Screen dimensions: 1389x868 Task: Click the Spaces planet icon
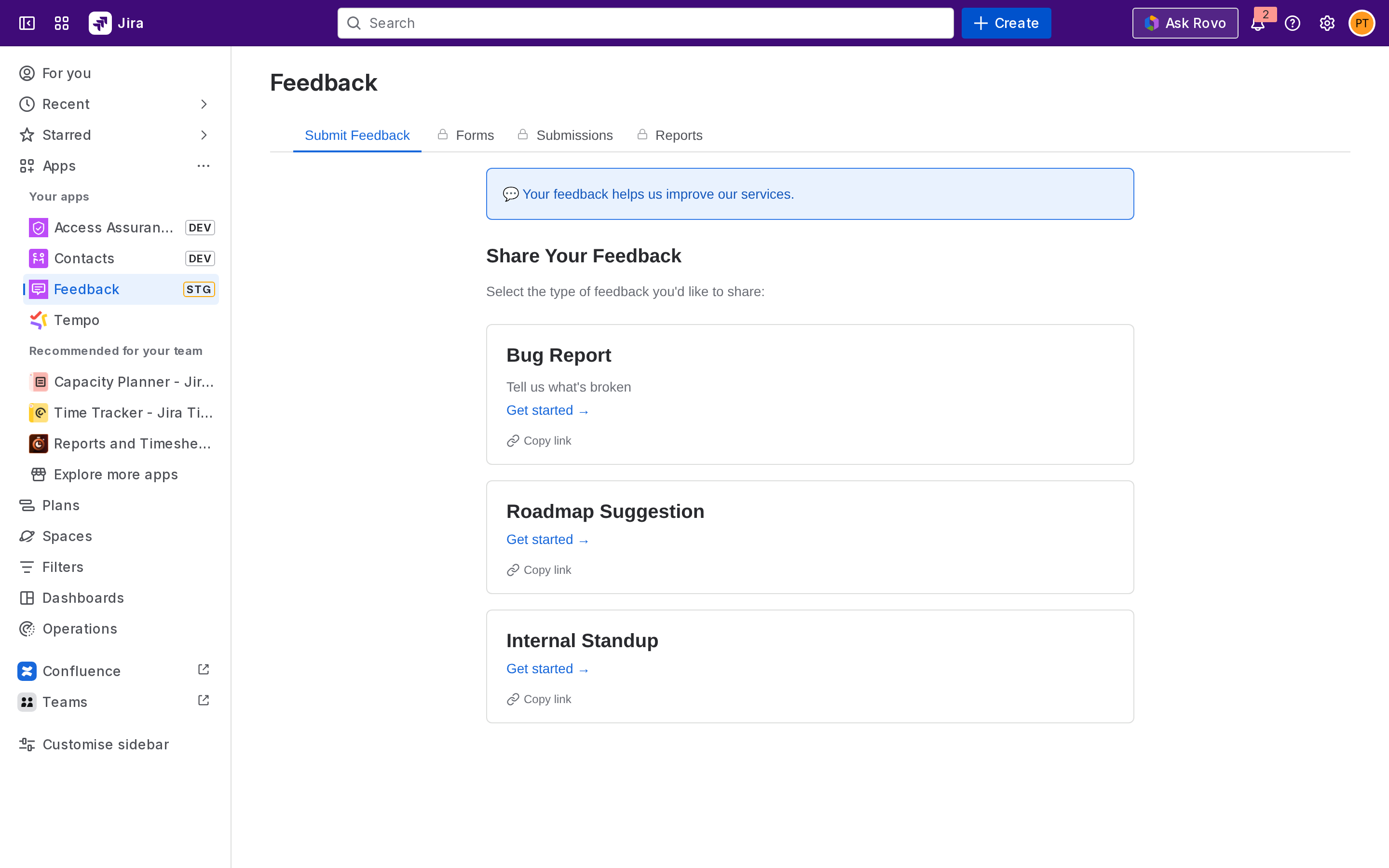27,536
